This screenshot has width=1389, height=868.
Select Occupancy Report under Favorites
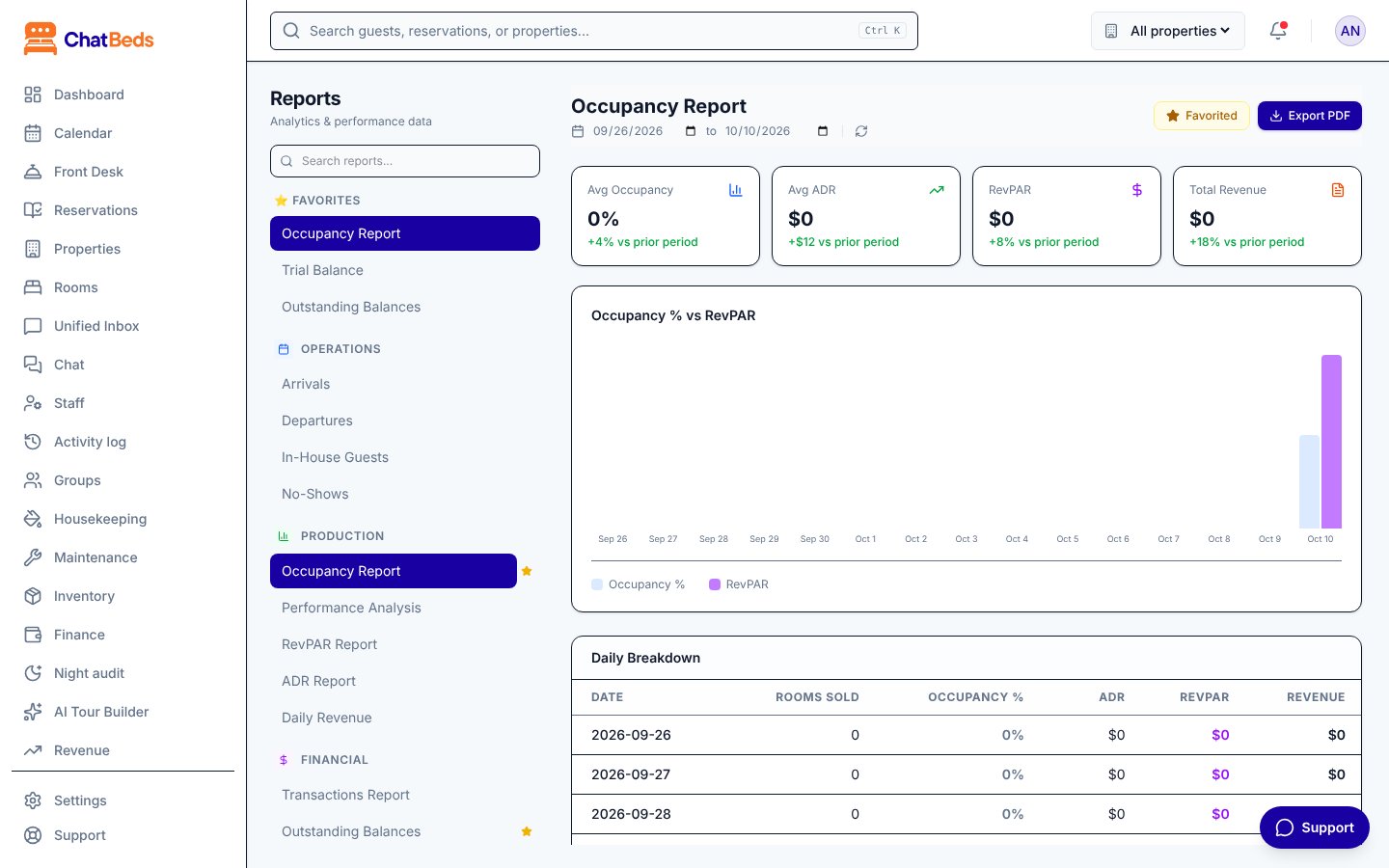[x=405, y=233]
